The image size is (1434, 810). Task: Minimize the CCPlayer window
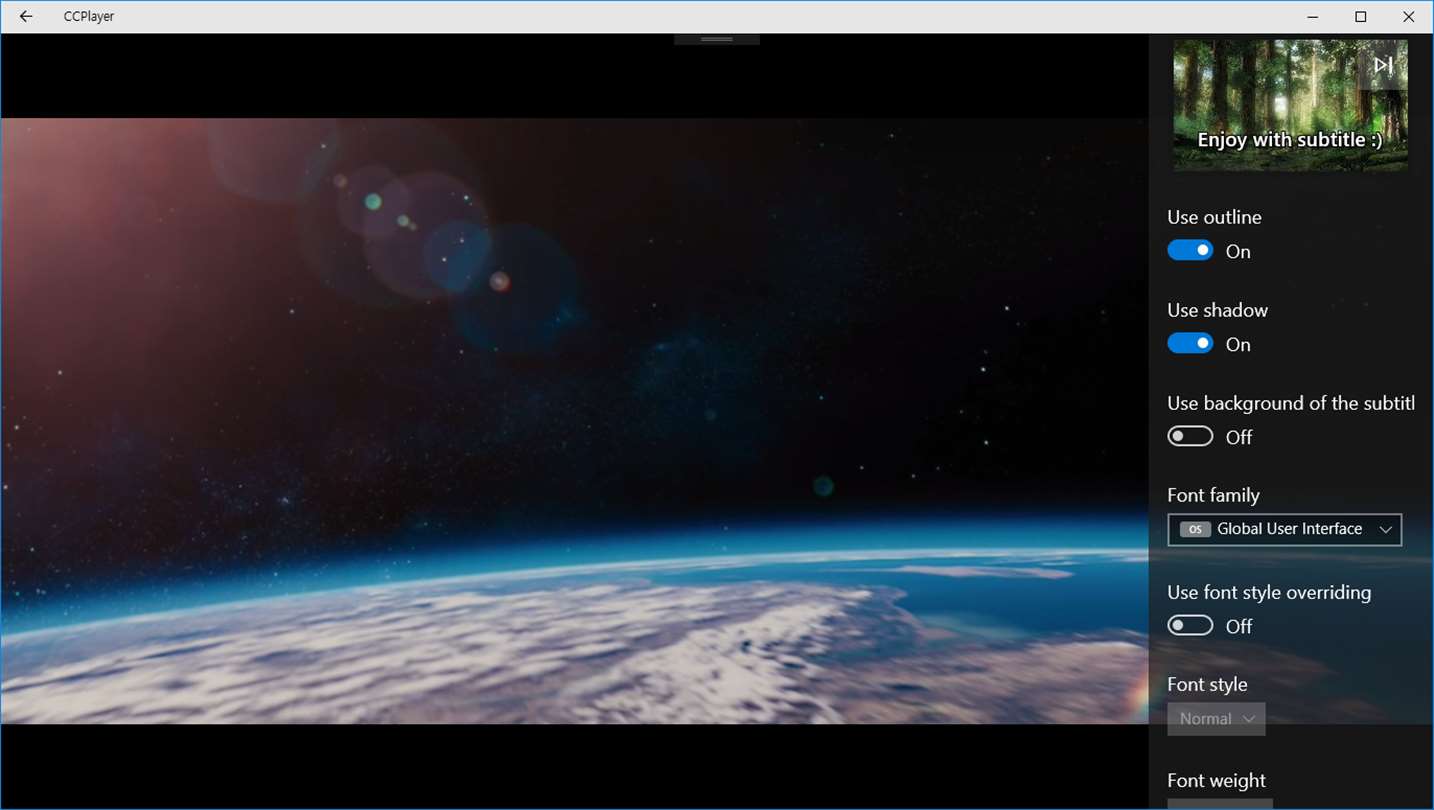(1313, 16)
